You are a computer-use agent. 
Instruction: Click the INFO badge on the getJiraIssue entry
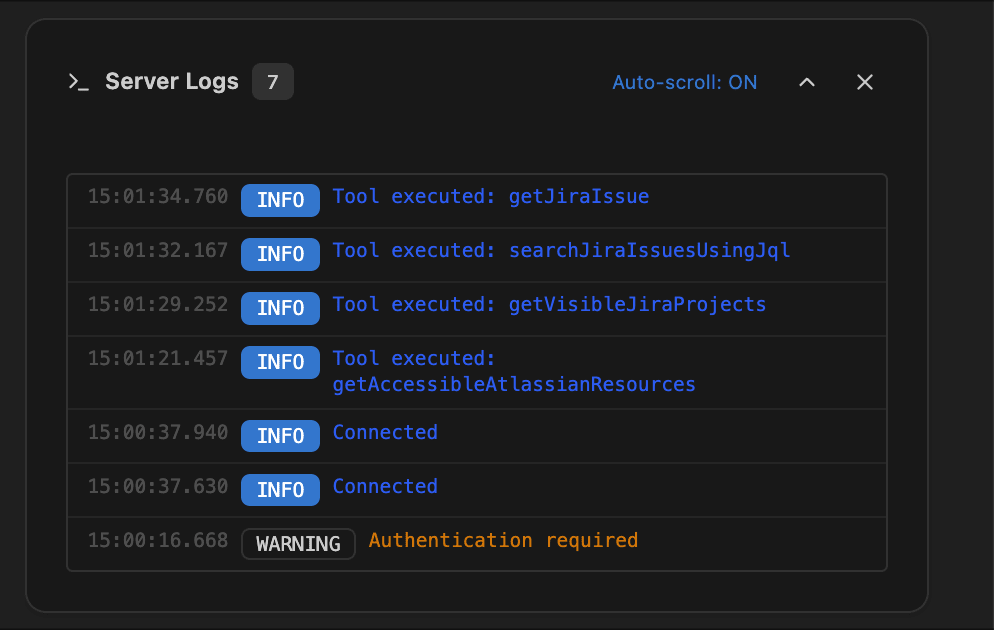click(280, 200)
